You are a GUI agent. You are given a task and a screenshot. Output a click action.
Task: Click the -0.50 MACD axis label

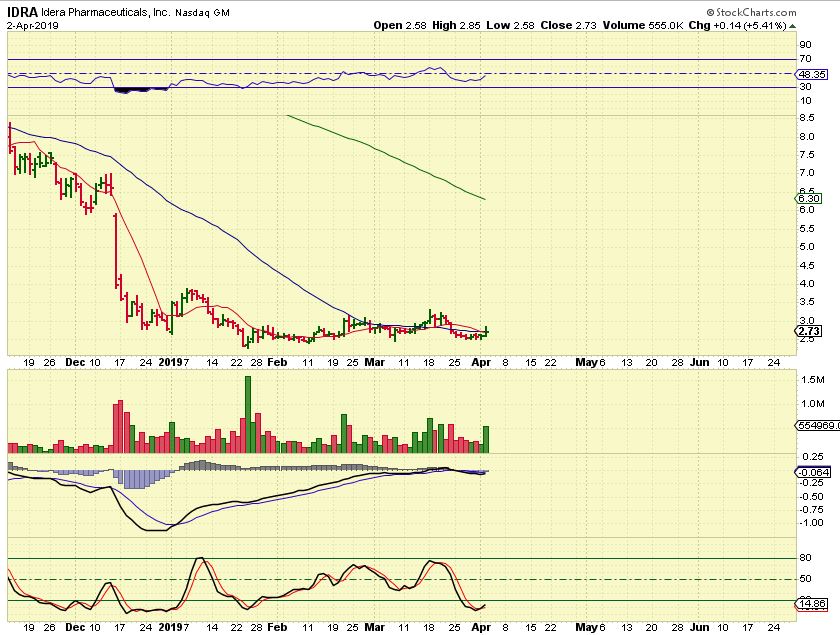coord(812,496)
